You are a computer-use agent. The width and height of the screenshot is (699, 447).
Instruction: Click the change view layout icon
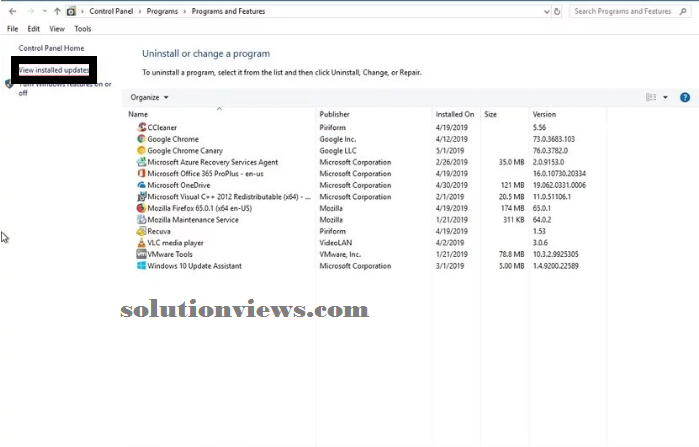click(x=651, y=97)
